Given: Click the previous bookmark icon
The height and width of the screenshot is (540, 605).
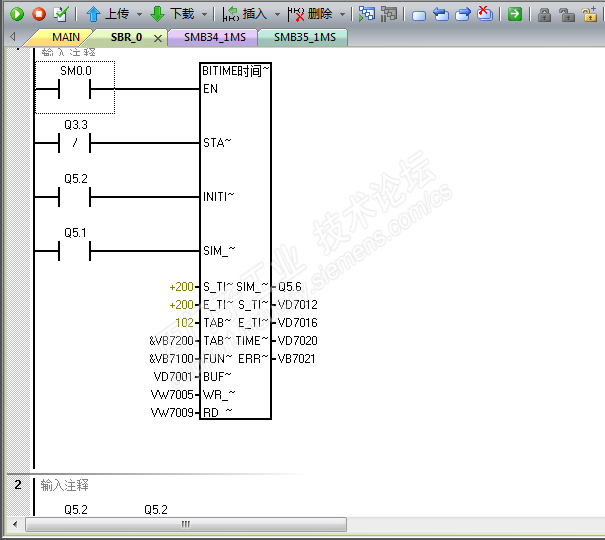Looking at the screenshot, I should coord(441,14).
